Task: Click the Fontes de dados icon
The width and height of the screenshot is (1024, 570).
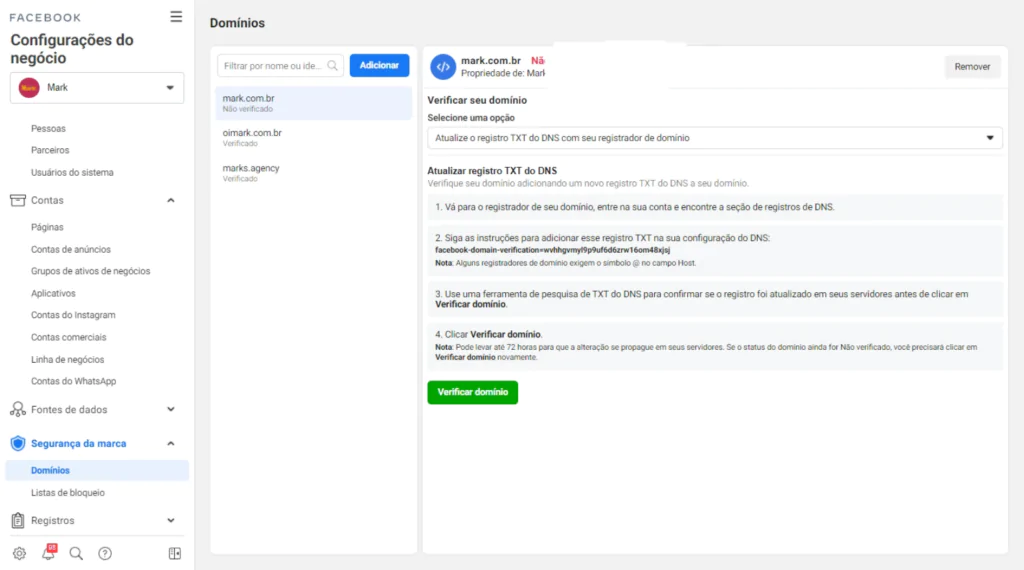Action: tap(18, 409)
